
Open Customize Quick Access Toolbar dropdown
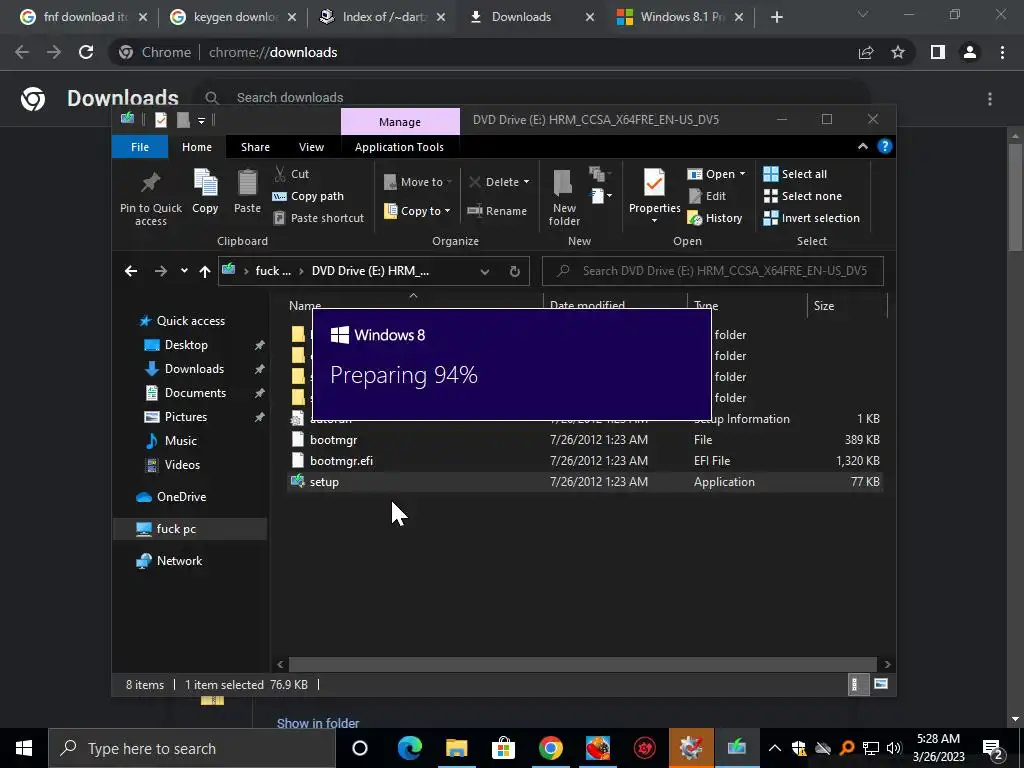[x=202, y=120]
